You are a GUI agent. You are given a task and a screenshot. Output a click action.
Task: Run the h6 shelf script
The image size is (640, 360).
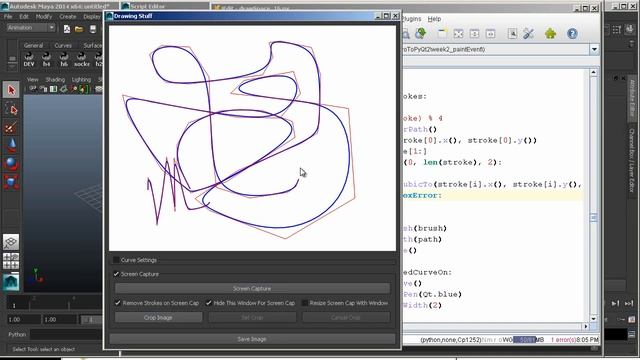point(64,60)
